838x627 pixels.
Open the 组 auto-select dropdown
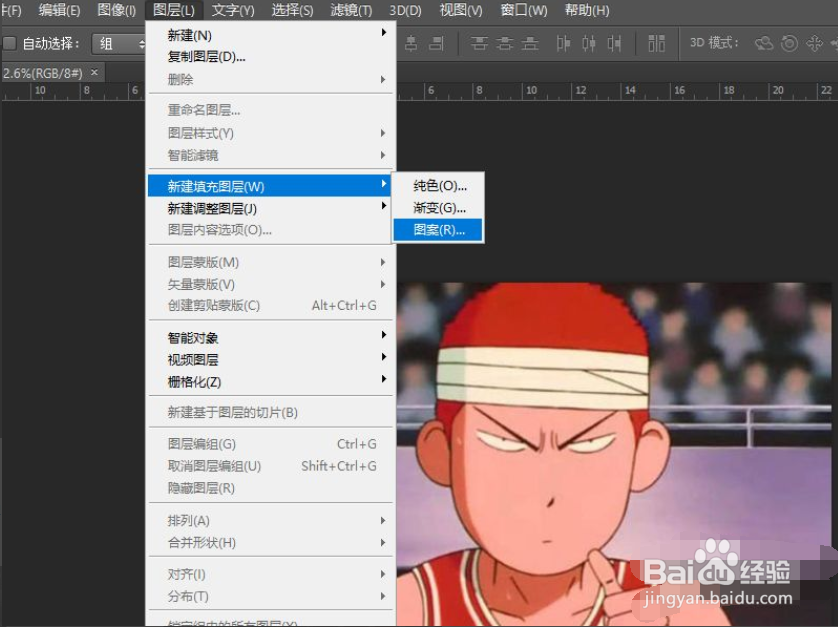pos(119,44)
